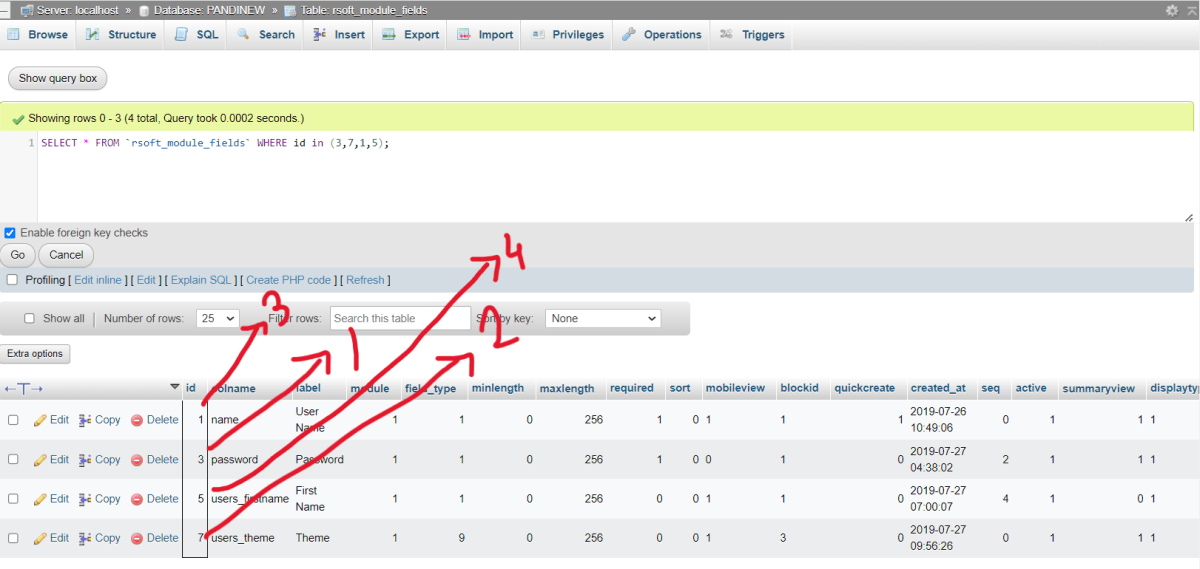This screenshot has width=1200, height=569.
Task: Sort by blockid column header
Action: coord(800,388)
